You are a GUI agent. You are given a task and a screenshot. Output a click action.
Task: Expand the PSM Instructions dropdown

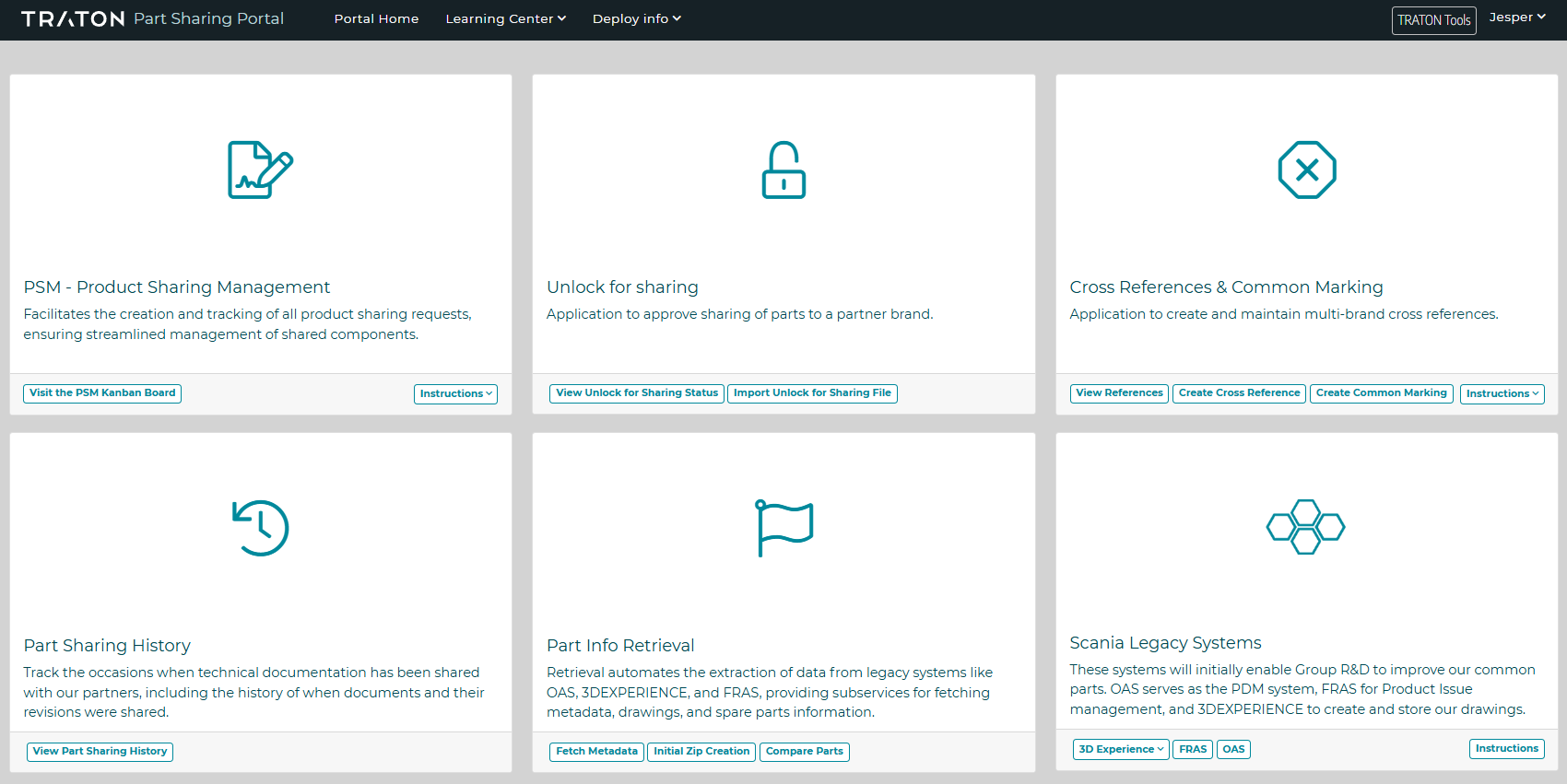[x=455, y=393]
